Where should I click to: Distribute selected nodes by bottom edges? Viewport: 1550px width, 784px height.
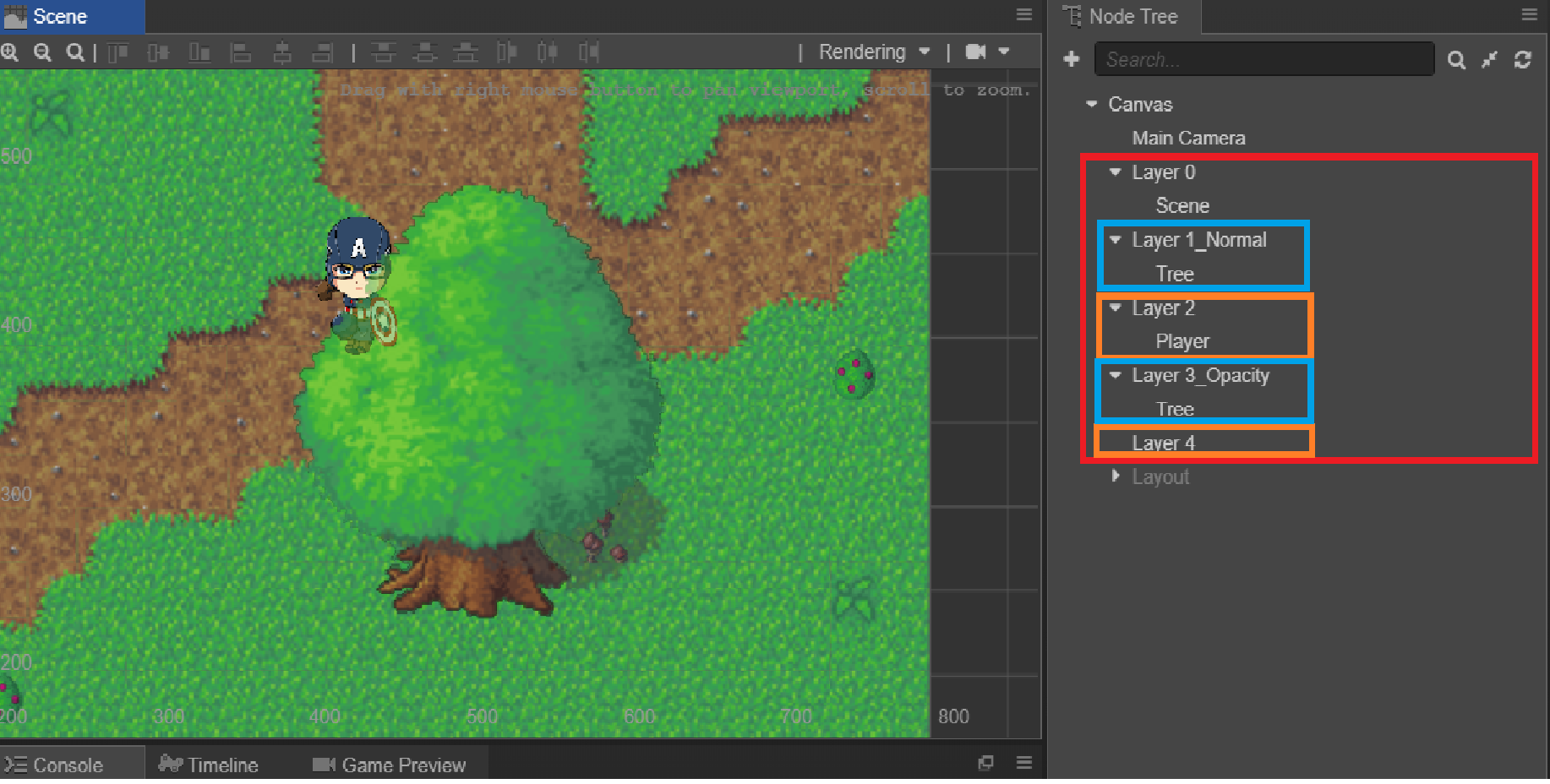[466, 52]
